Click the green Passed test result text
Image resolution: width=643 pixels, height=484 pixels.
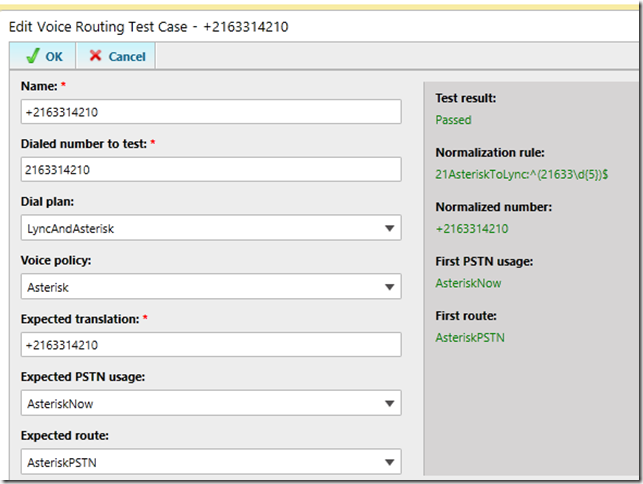coord(453,120)
